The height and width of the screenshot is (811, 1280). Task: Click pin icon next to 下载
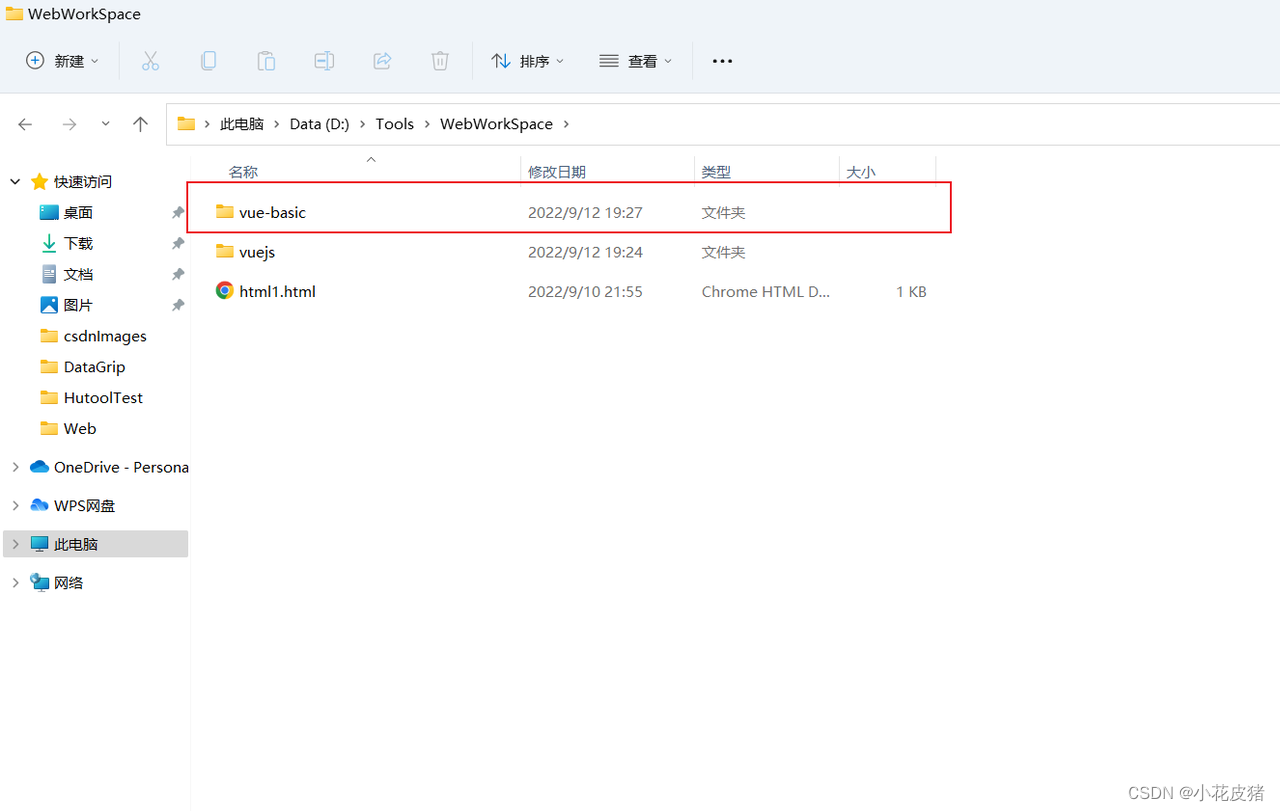click(178, 244)
